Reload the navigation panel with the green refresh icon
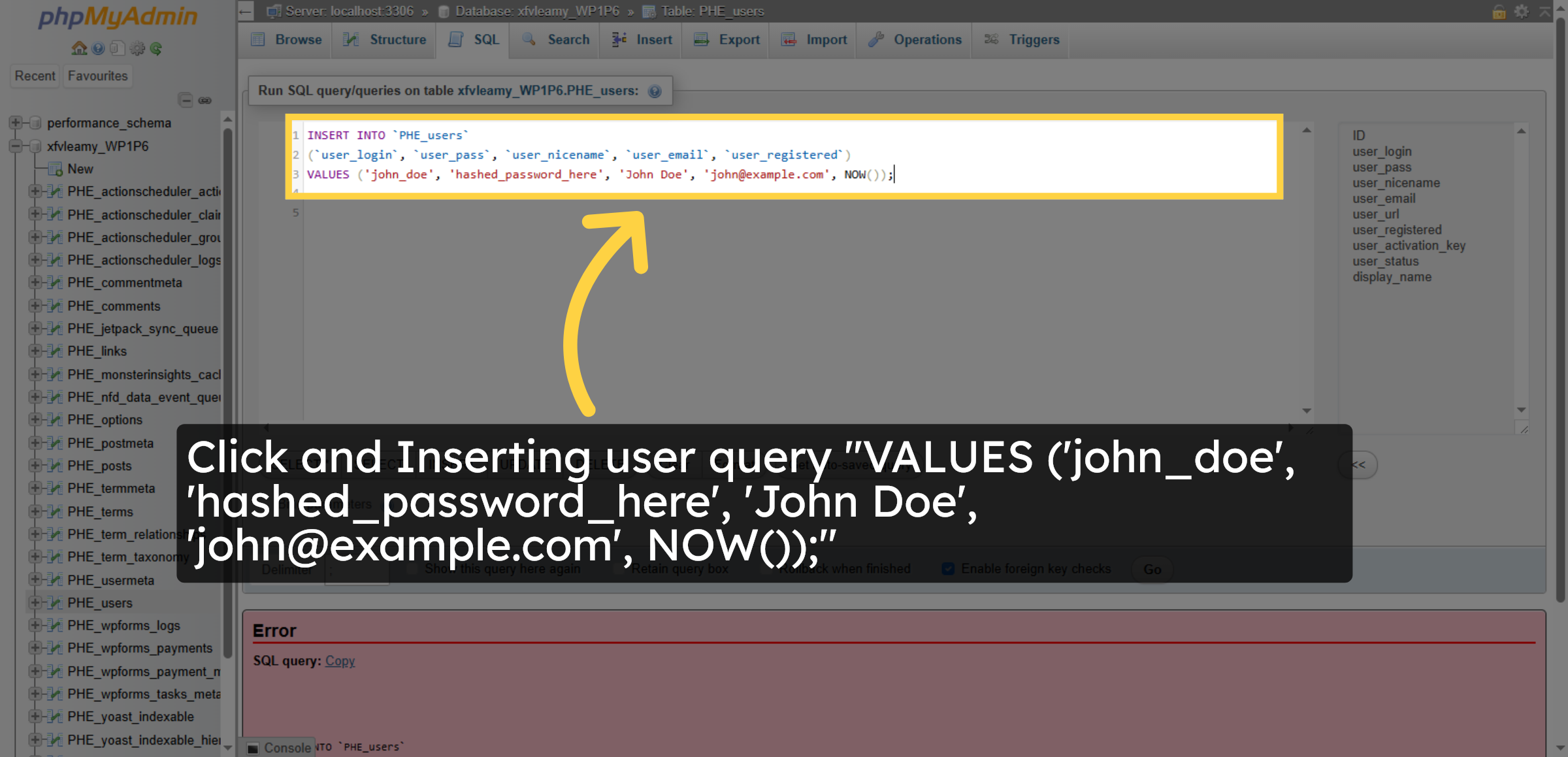Image resolution: width=1568 pixels, height=757 pixels. [156, 48]
